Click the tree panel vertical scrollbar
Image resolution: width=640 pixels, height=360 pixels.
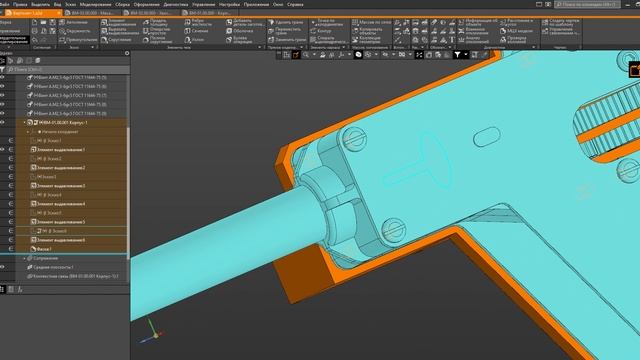128,192
